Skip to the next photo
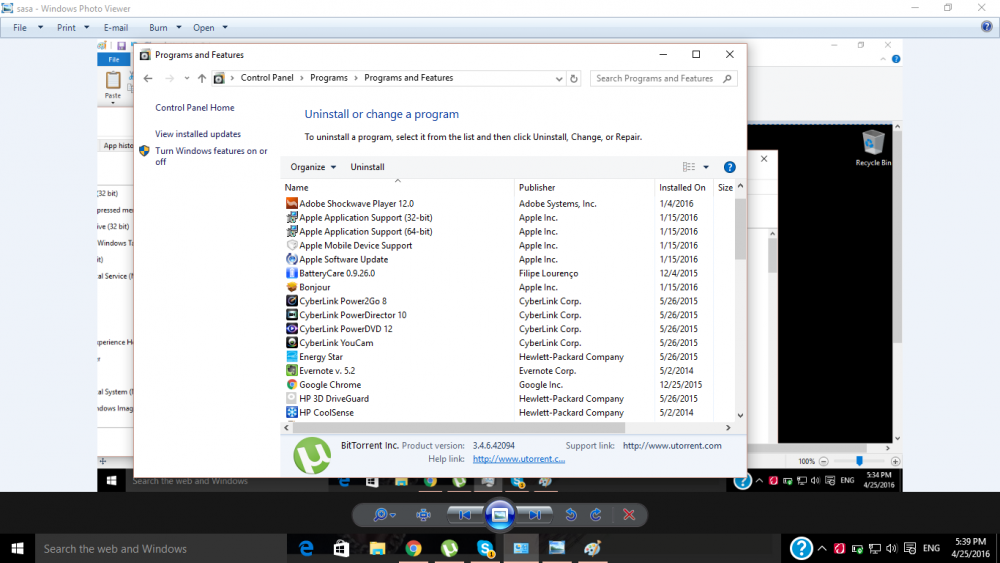The height and width of the screenshot is (563, 1000). [537, 515]
